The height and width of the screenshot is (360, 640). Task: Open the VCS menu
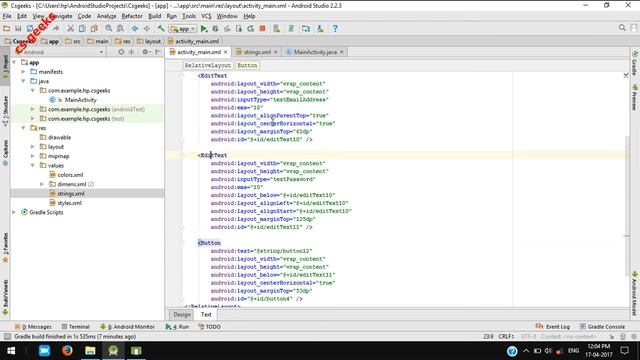206,16
